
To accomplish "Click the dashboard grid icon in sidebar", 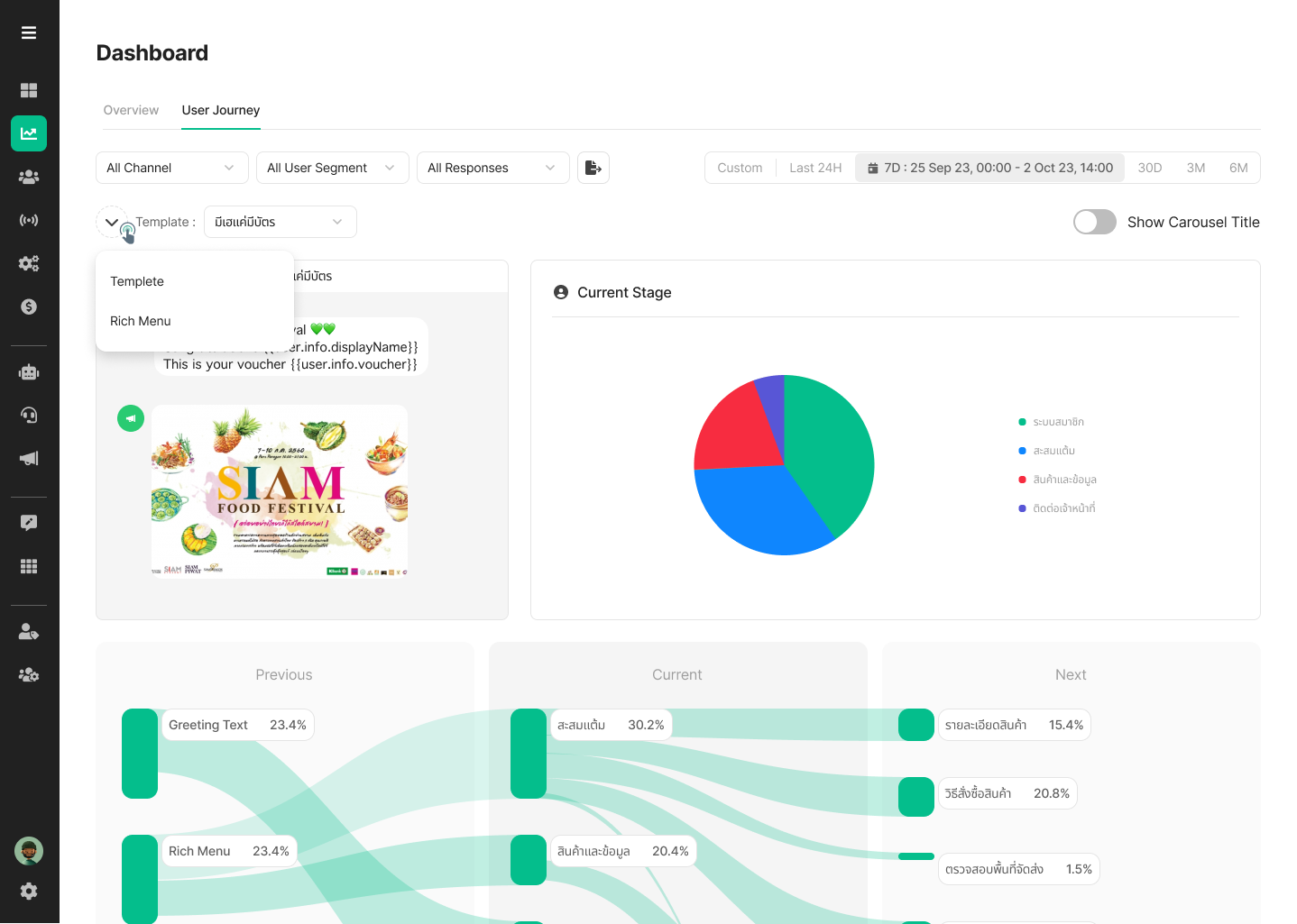I will (29, 90).
